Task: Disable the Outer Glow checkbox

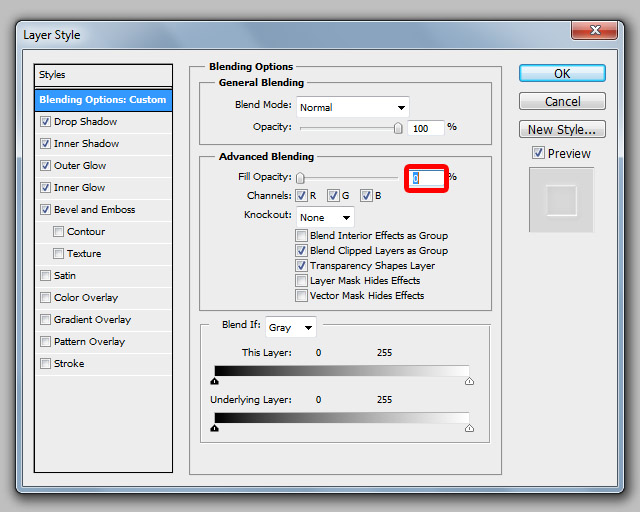Action: point(45,166)
